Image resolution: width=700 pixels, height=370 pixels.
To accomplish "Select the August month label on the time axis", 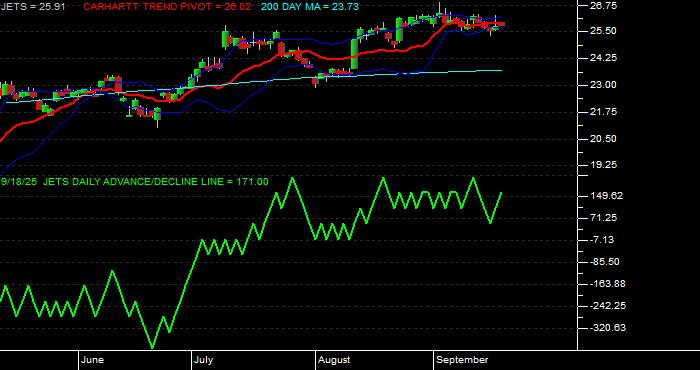I will click(334, 360).
